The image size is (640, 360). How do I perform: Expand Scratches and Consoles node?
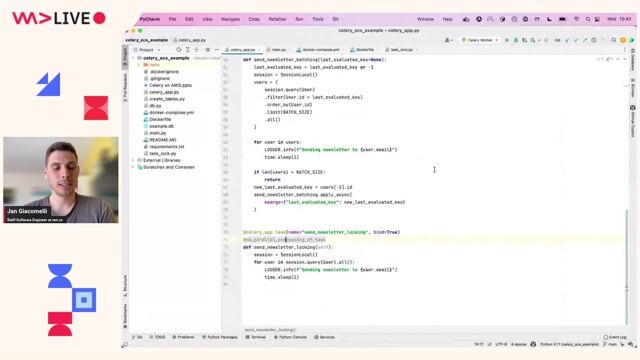coord(133,167)
